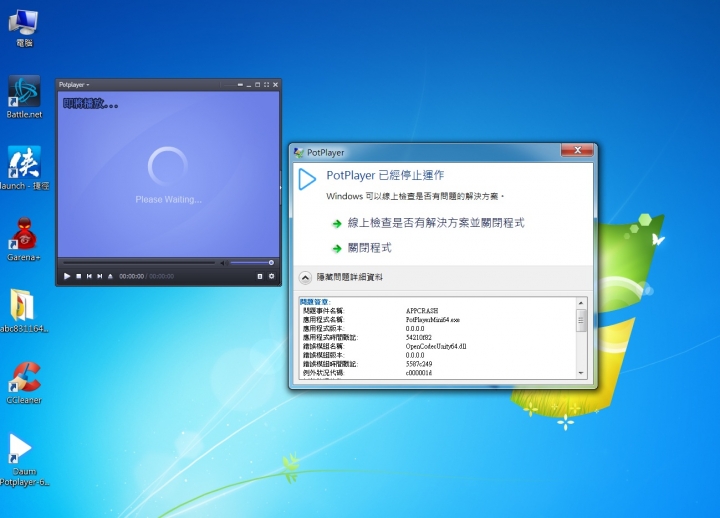Click OpenCodecUnity64.dll in problem details
Screen dimensions: 720x518
tap(436, 346)
